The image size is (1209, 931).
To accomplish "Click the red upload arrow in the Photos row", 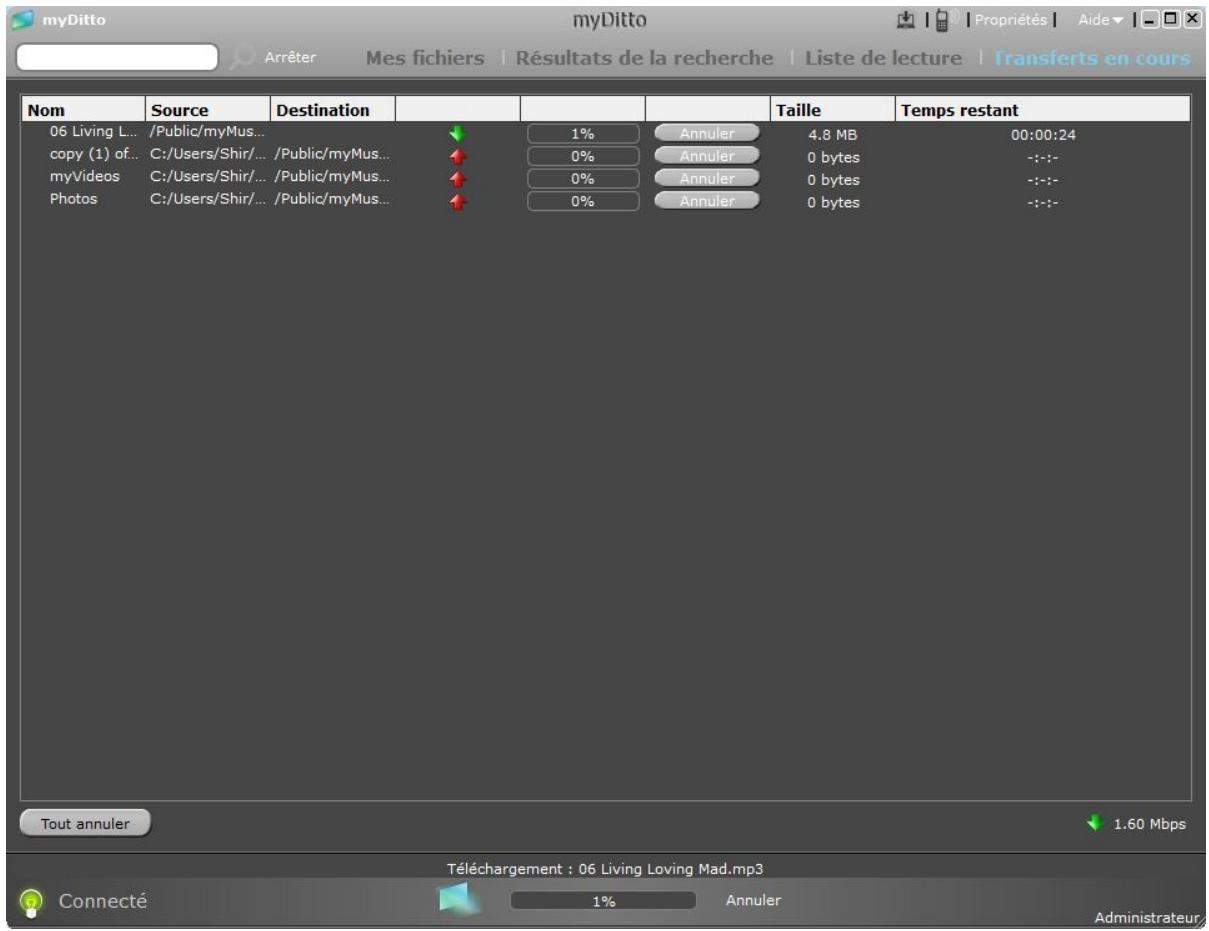I will coord(459,203).
